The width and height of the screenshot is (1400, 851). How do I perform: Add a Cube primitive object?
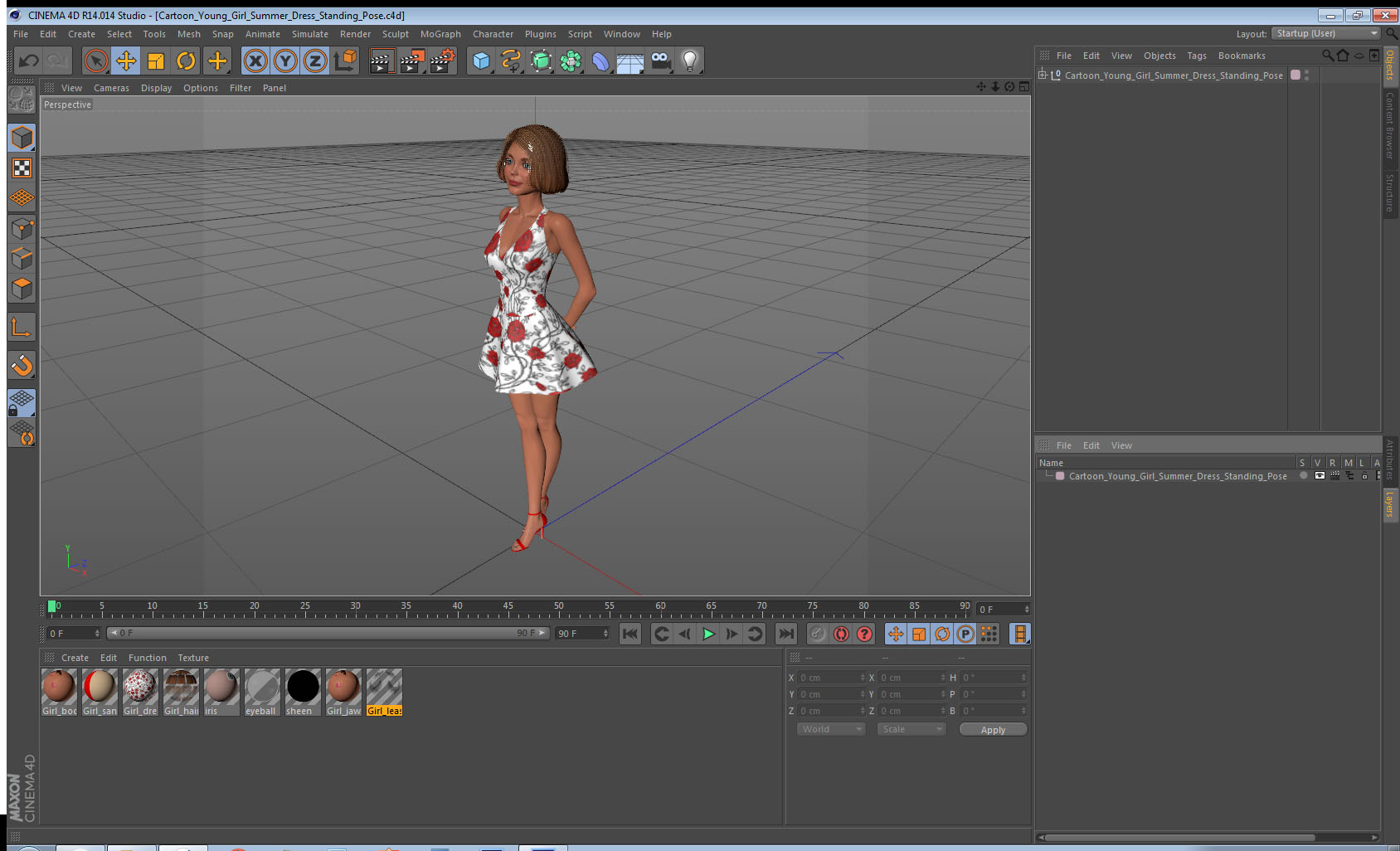point(481,61)
